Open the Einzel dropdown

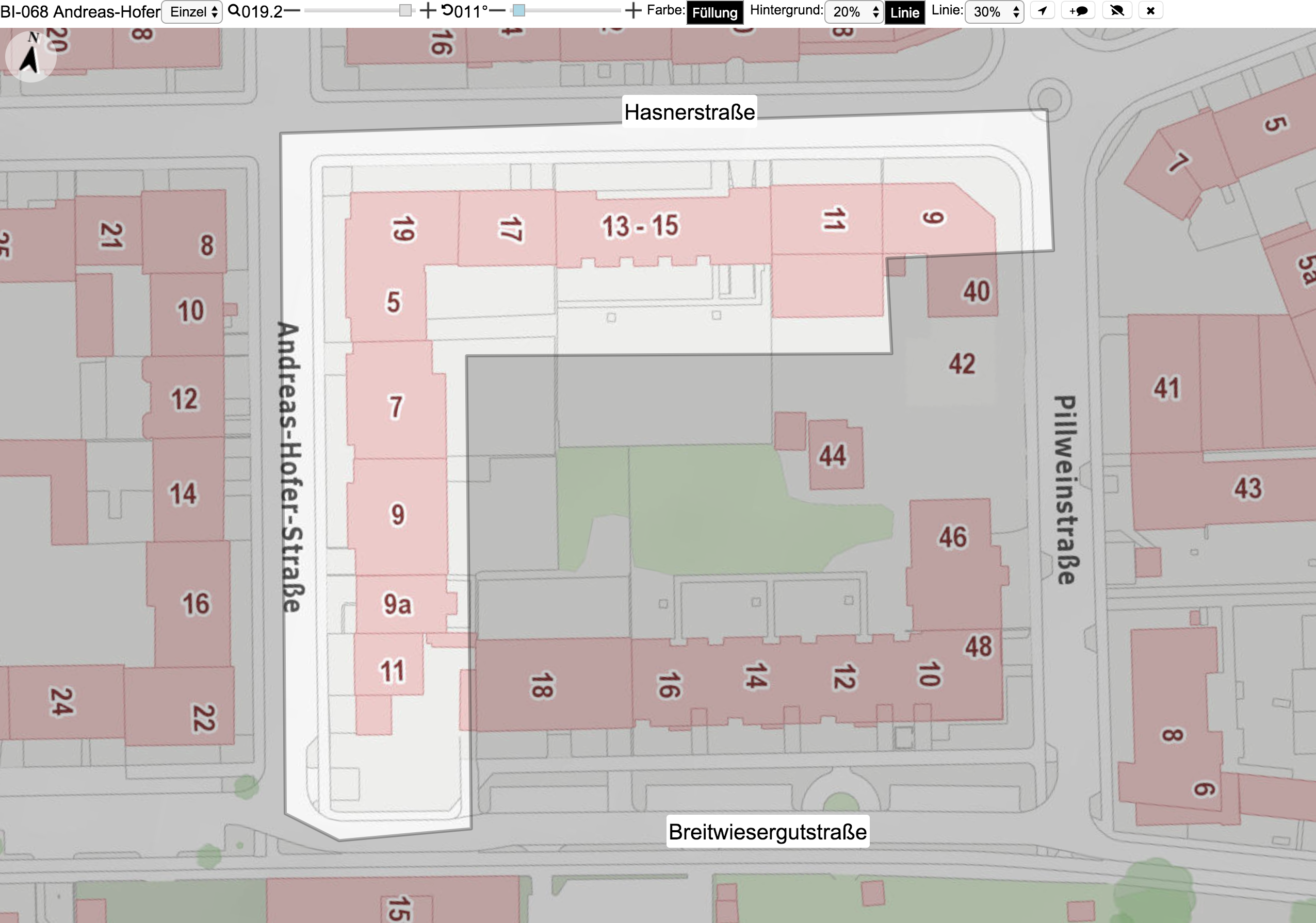192,11
